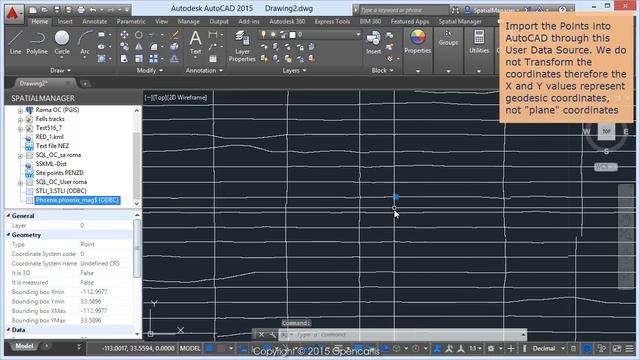Toggle the grid display in status bar
The height and width of the screenshot is (360, 640).
209,349
